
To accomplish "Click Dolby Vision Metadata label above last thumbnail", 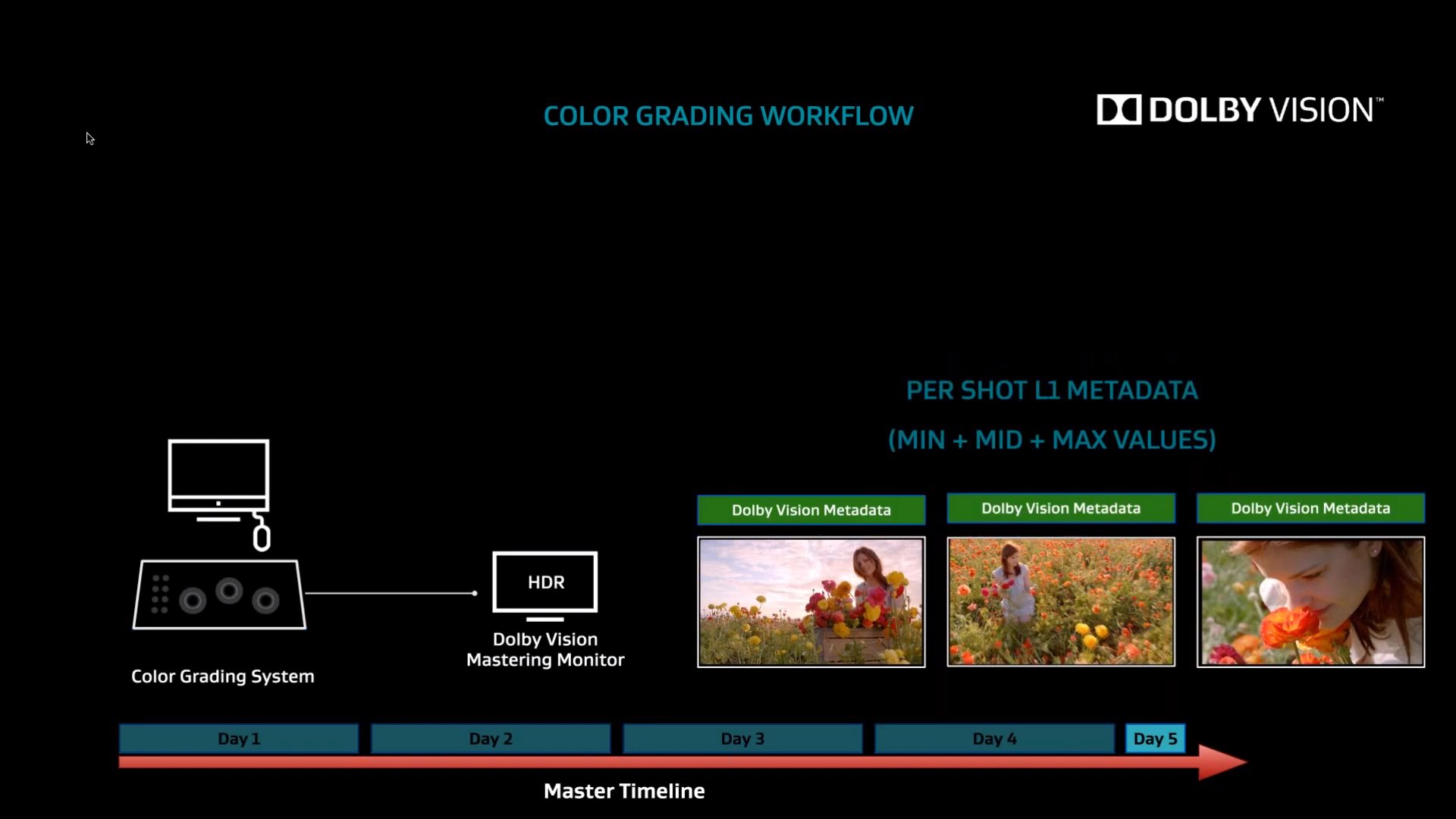I will click(x=1310, y=508).
